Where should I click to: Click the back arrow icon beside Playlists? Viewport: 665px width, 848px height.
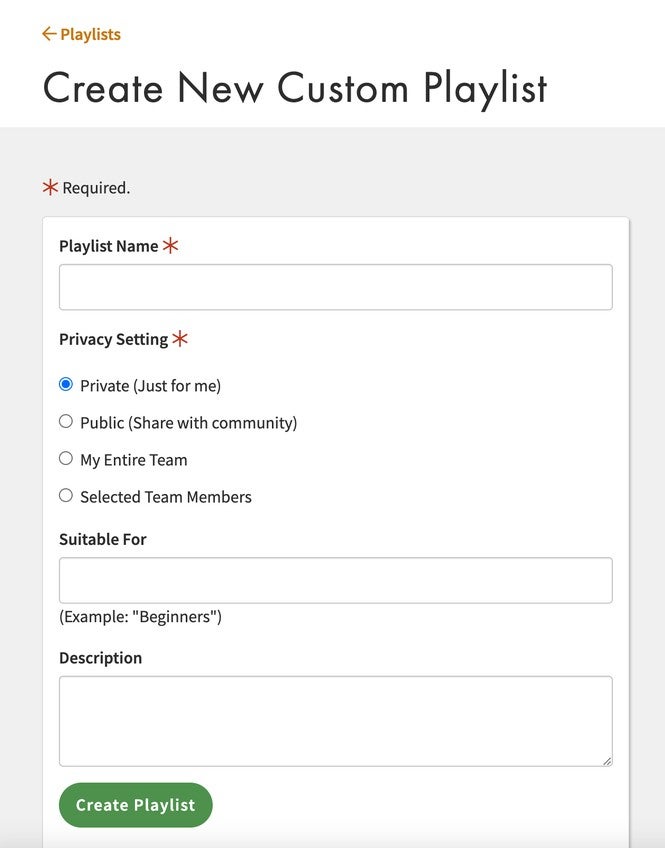pyautogui.click(x=49, y=34)
